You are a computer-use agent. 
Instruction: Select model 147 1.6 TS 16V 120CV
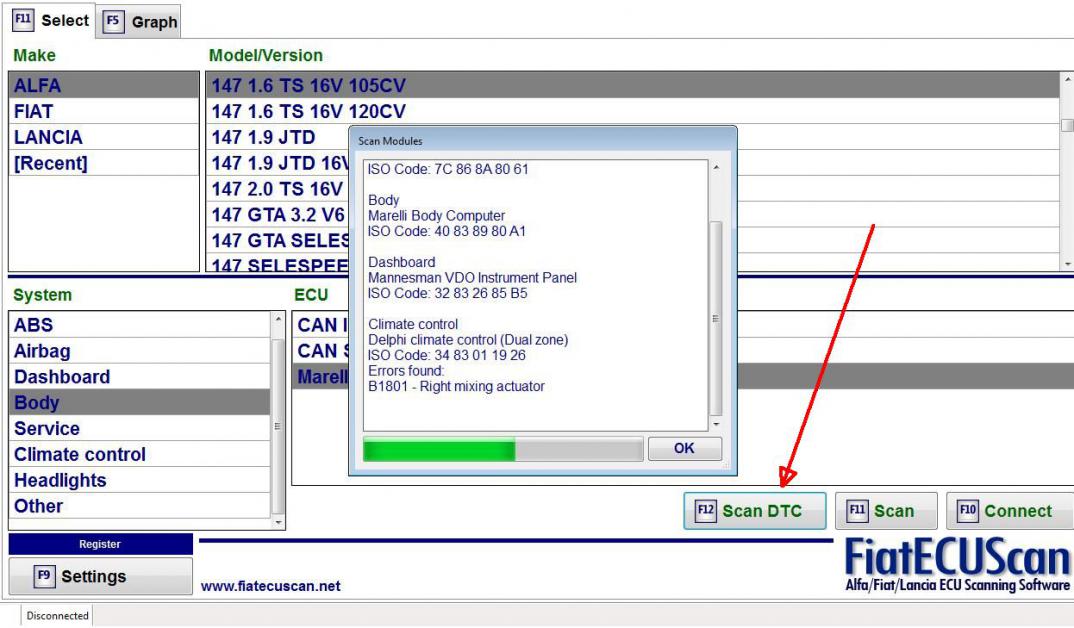tap(633, 111)
